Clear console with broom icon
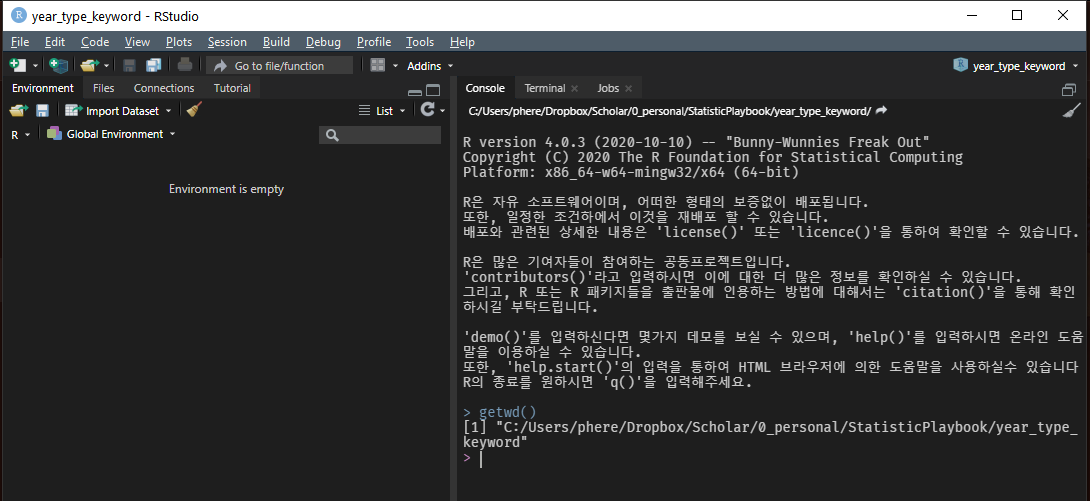The width and height of the screenshot is (1090, 501). [x=1072, y=111]
